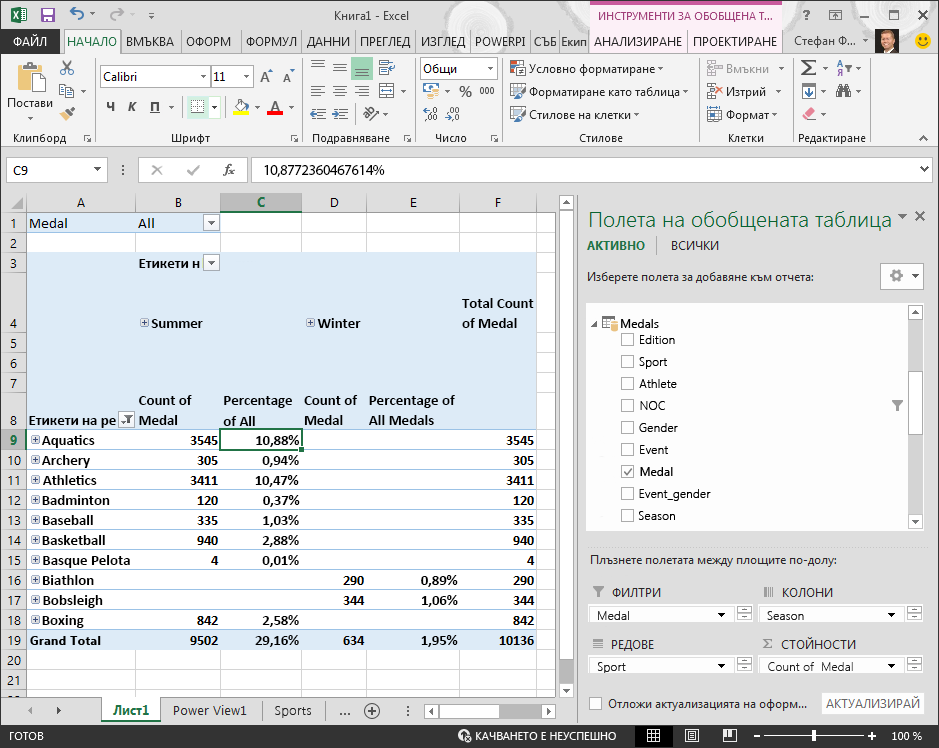The width and height of the screenshot is (939, 748).
Task: Click the АКТУАЛИЗИРАЙ button
Action: [x=873, y=704]
